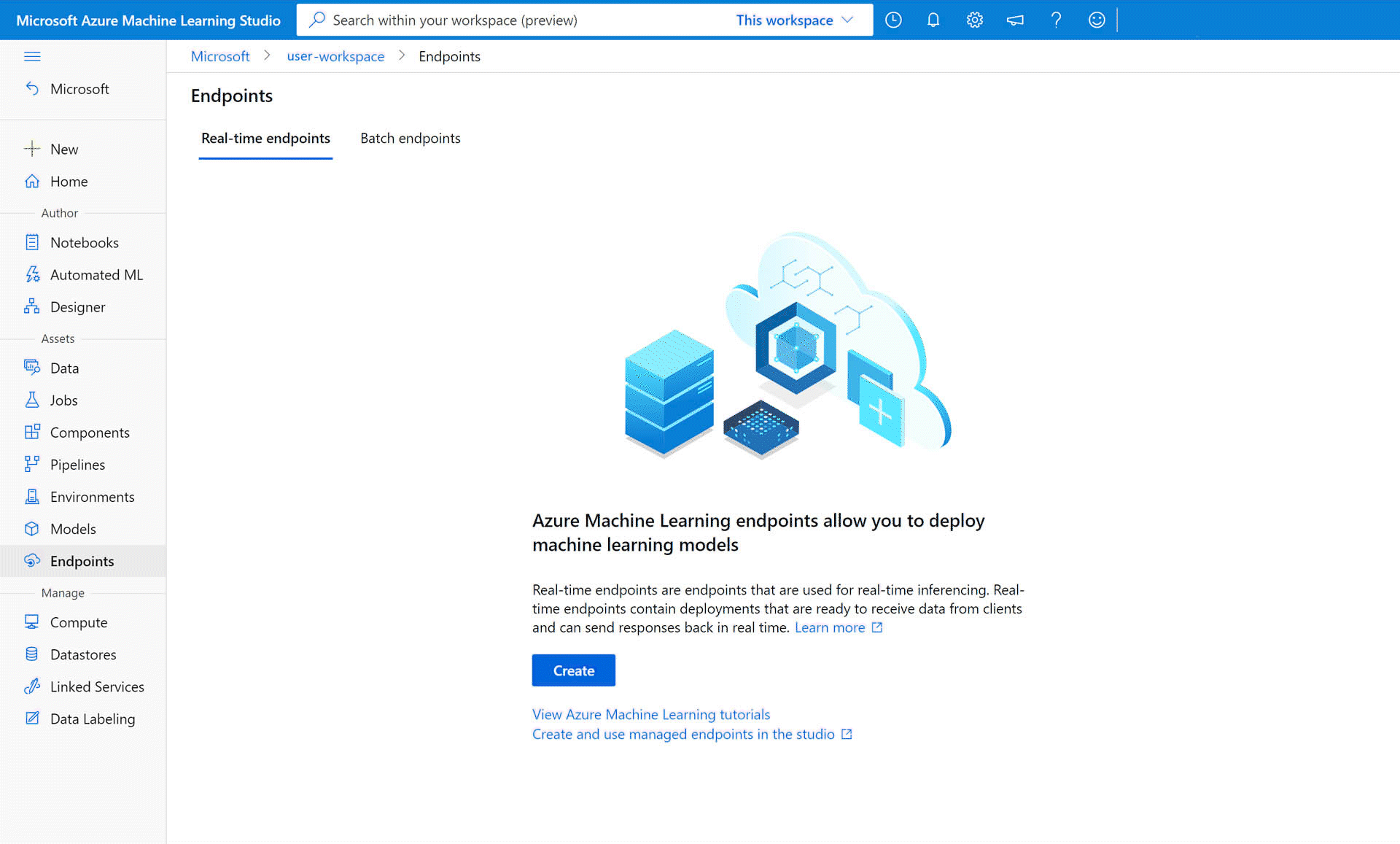Viewport: 1400px width, 844px height.
Task: Click the smiley feedback icon
Action: click(x=1097, y=20)
